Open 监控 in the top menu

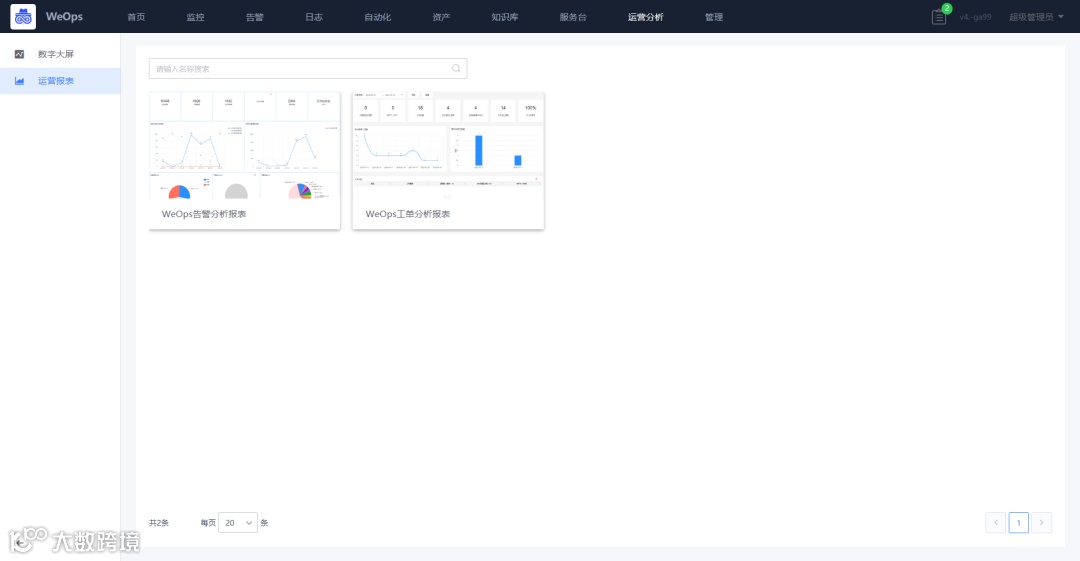click(196, 17)
